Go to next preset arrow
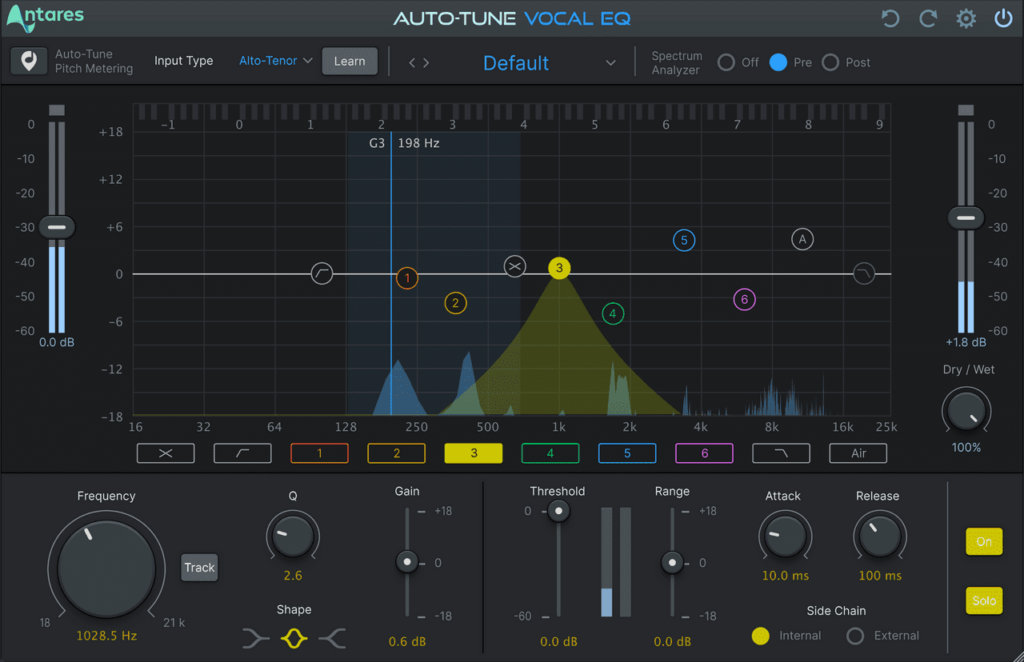 426,63
